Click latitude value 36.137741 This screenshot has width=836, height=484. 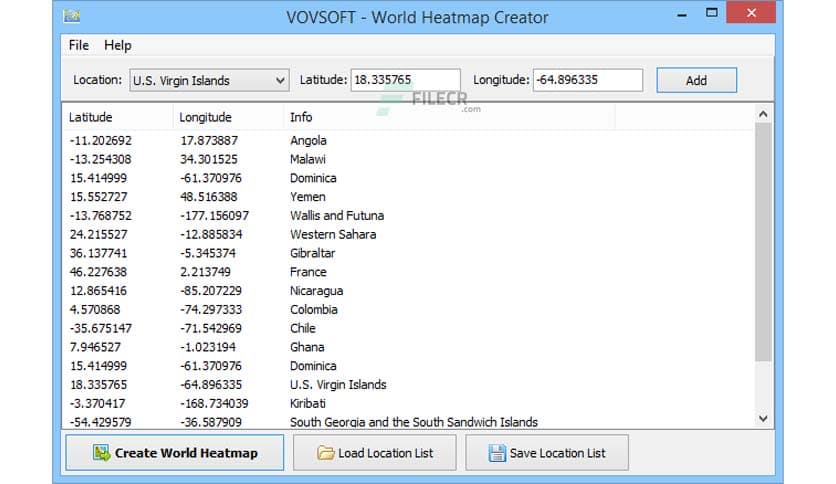[98, 253]
